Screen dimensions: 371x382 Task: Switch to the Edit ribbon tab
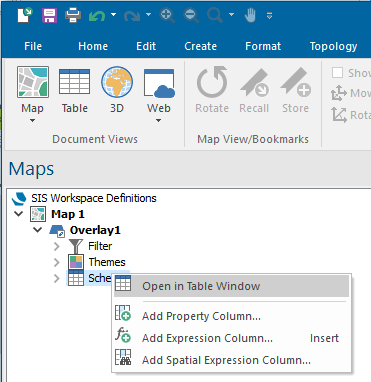point(146,46)
